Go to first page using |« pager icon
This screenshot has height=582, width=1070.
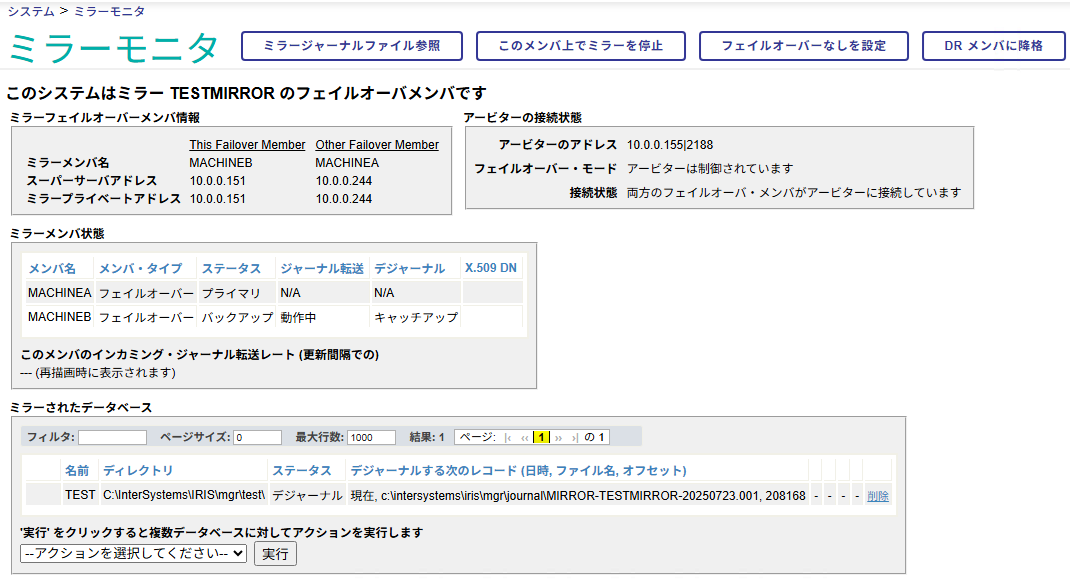coord(509,437)
